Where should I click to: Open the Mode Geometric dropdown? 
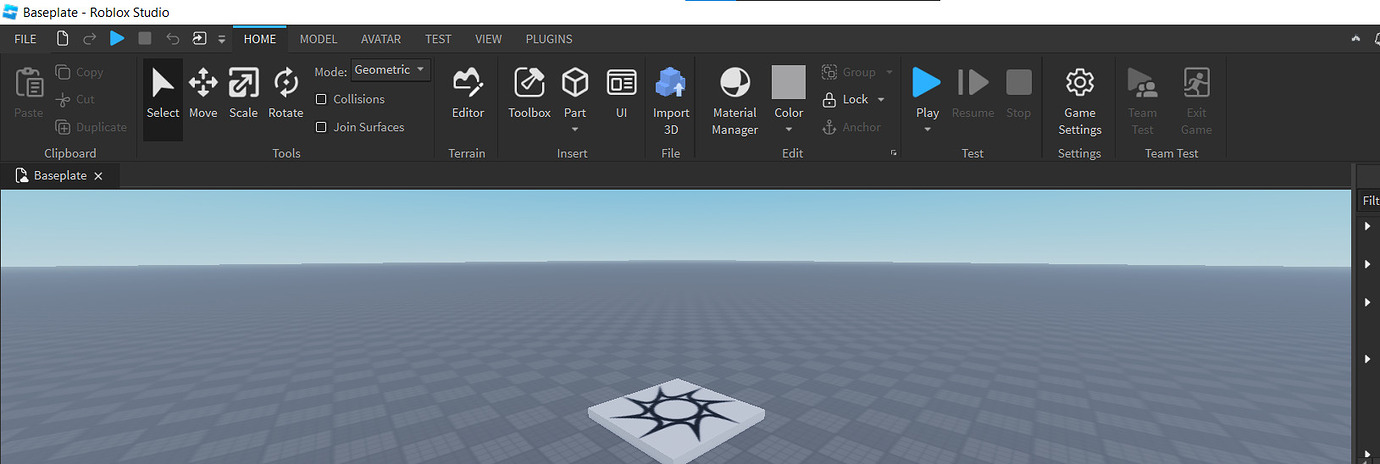click(x=391, y=70)
